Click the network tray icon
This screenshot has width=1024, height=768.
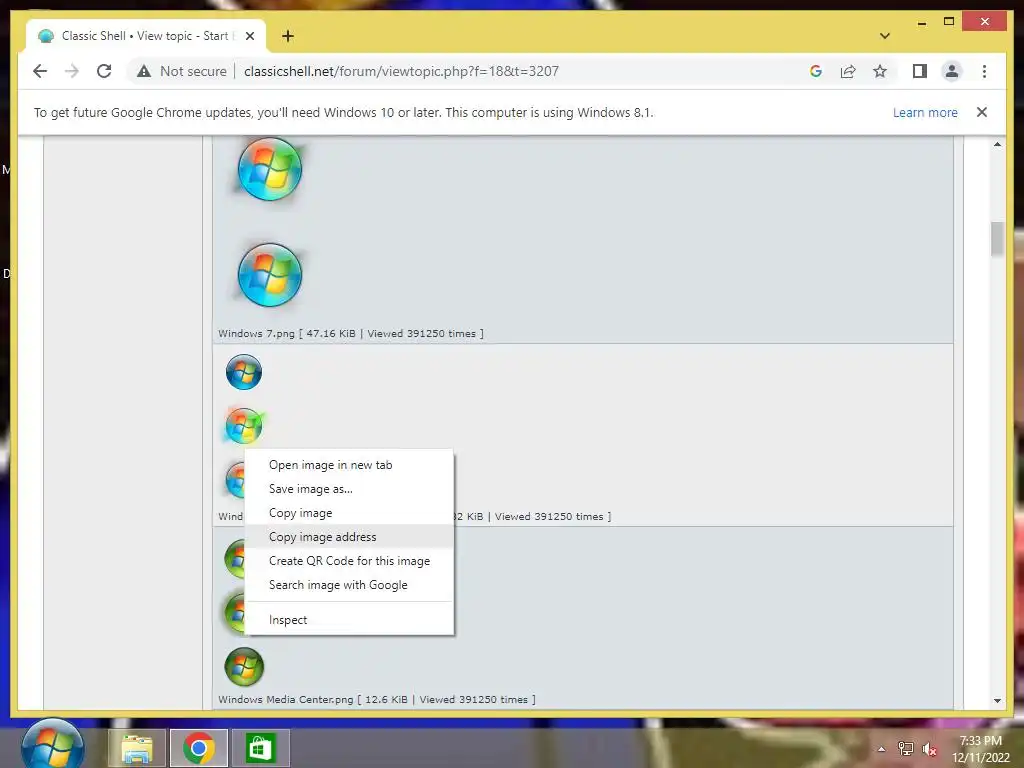(x=906, y=749)
